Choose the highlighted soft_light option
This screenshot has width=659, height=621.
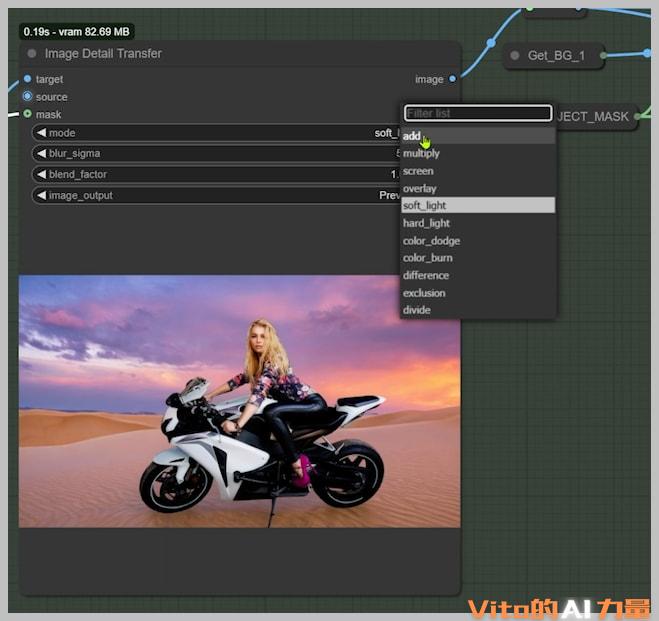(x=478, y=205)
